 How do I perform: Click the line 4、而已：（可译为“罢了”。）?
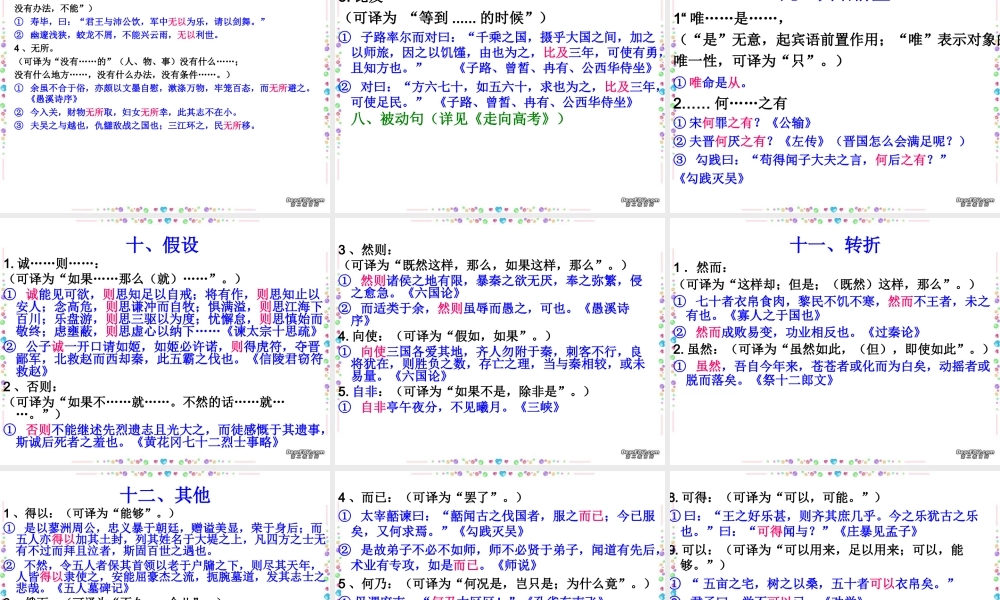tap(430, 497)
